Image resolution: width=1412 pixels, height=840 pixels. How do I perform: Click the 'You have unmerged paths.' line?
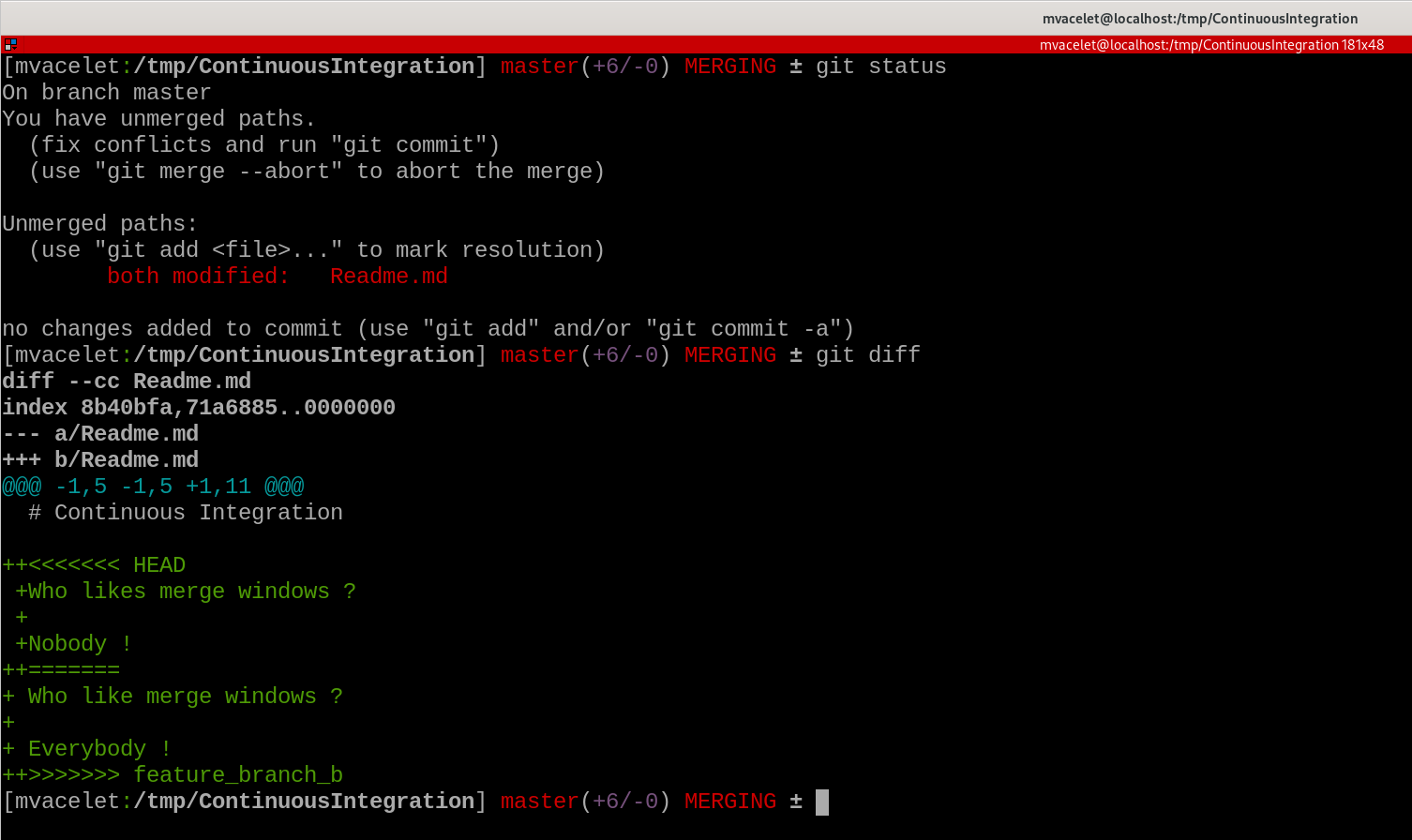(158, 119)
